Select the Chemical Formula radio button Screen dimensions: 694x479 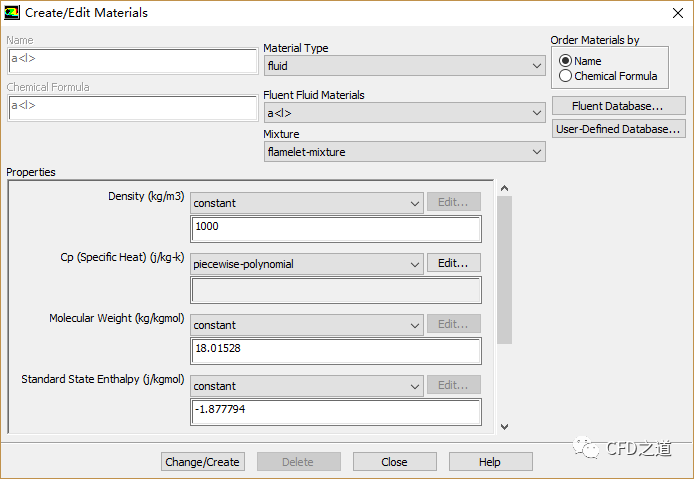click(566, 76)
